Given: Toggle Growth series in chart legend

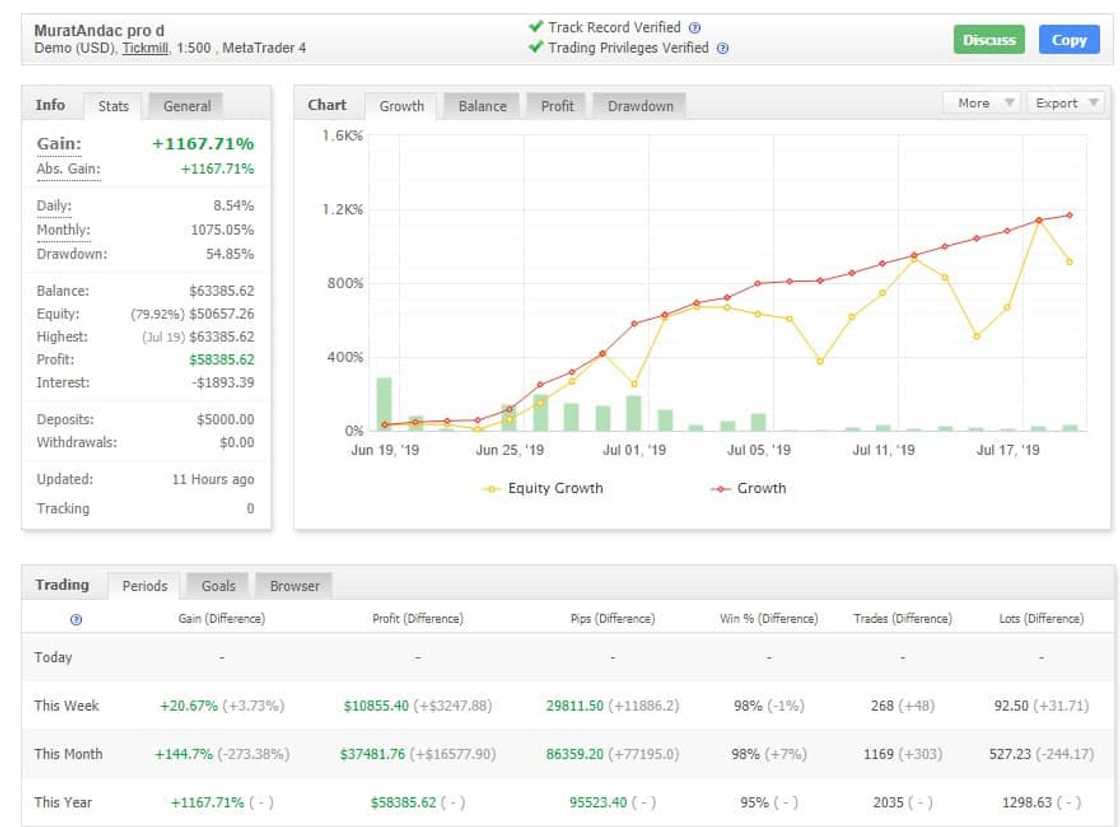Looking at the screenshot, I should pyautogui.click(x=748, y=489).
